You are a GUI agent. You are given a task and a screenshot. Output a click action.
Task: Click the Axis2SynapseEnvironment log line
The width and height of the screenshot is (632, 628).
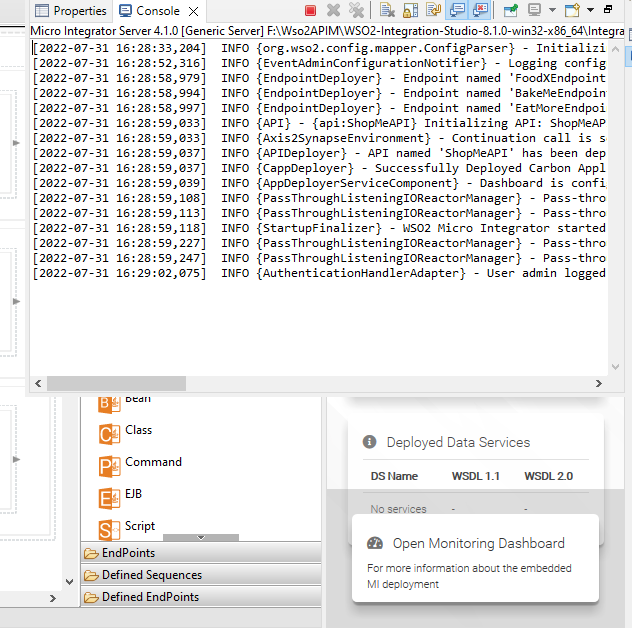[319, 138]
